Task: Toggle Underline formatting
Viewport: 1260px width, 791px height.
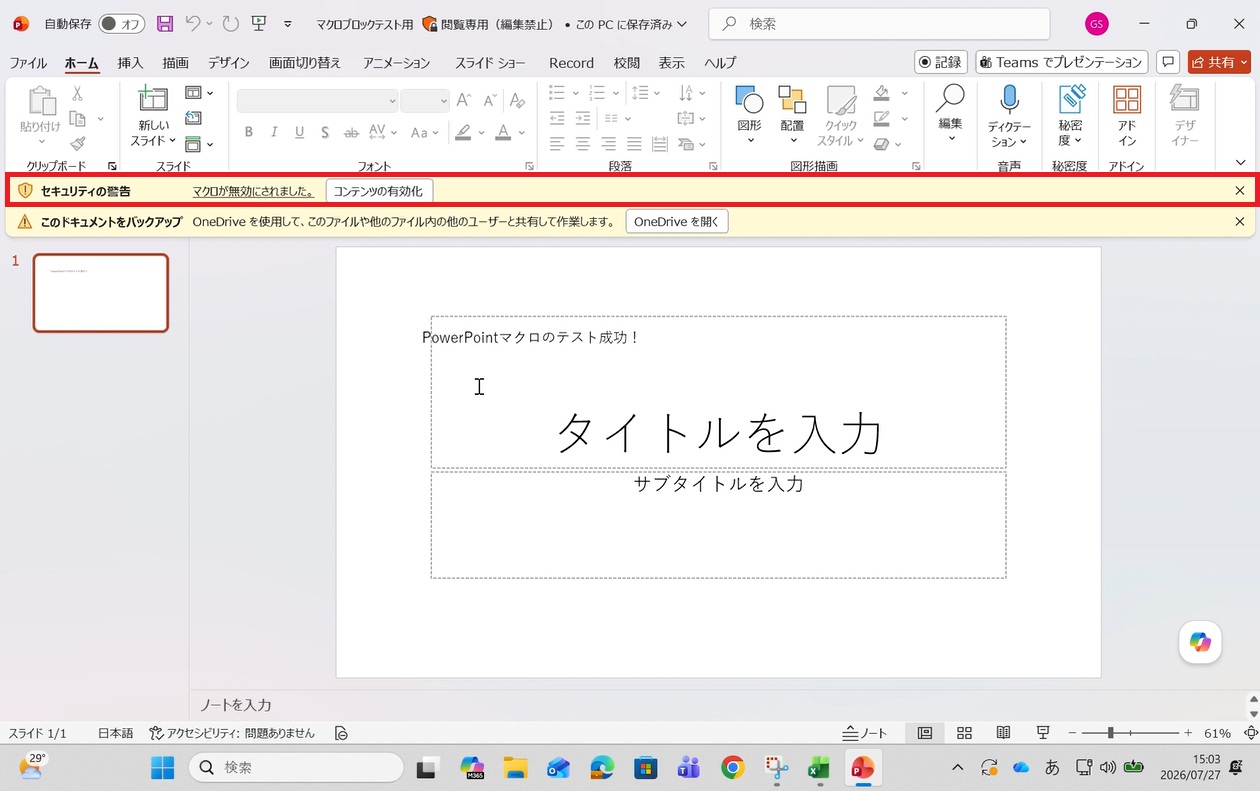Action: coord(299,132)
